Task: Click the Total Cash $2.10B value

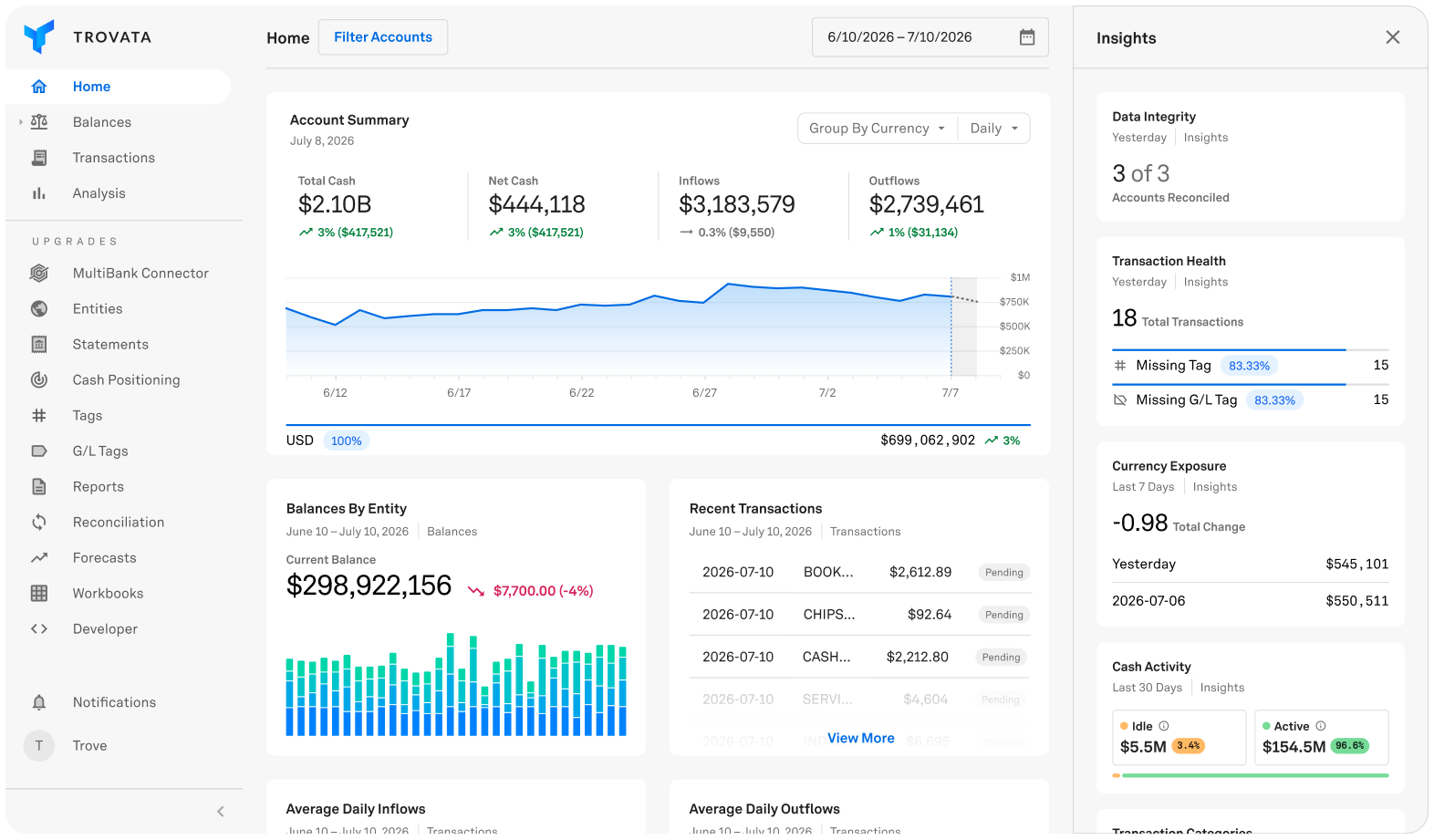Action: pos(335,204)
